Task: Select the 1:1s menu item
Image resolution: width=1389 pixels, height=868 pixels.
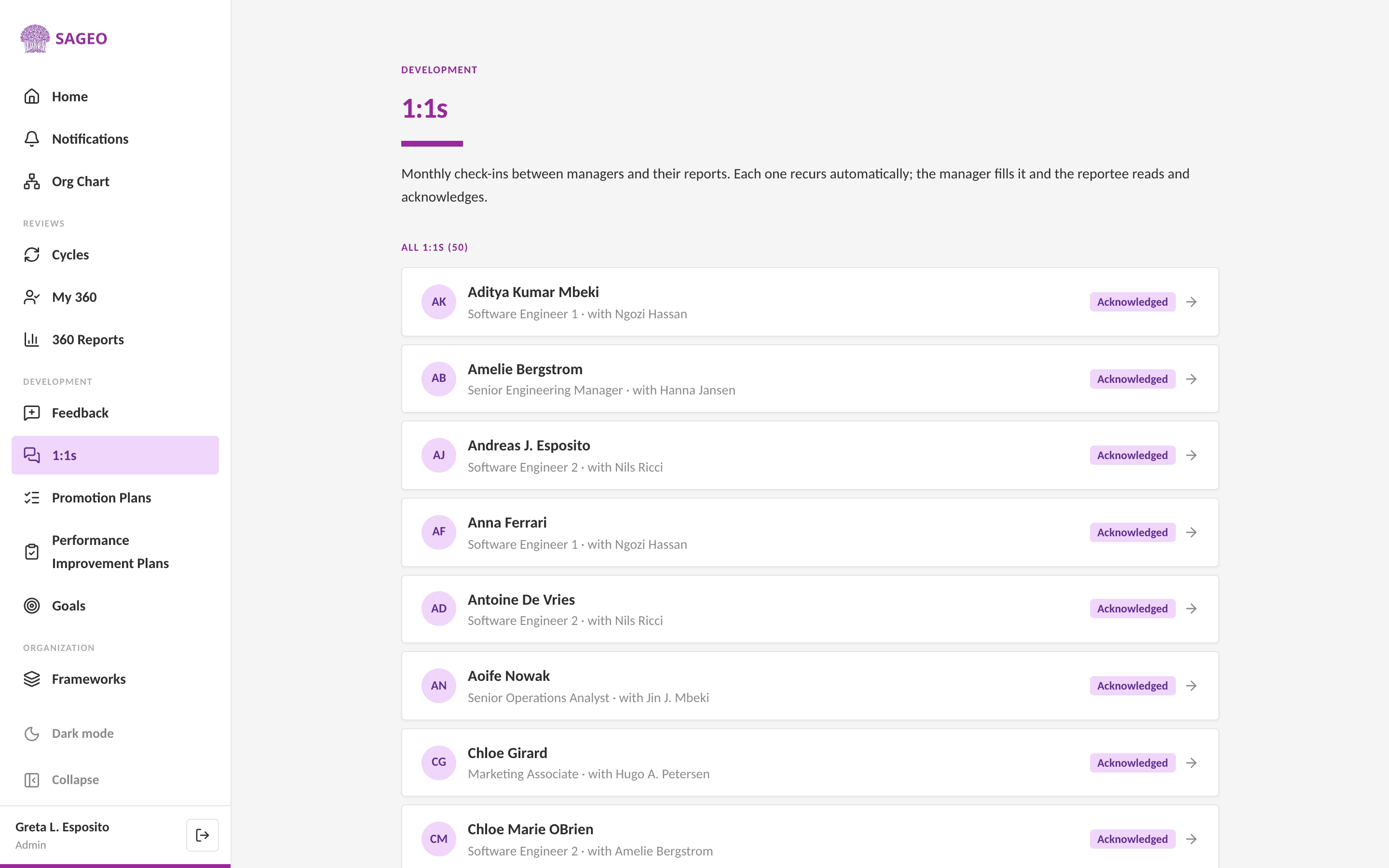Action: 115,455
